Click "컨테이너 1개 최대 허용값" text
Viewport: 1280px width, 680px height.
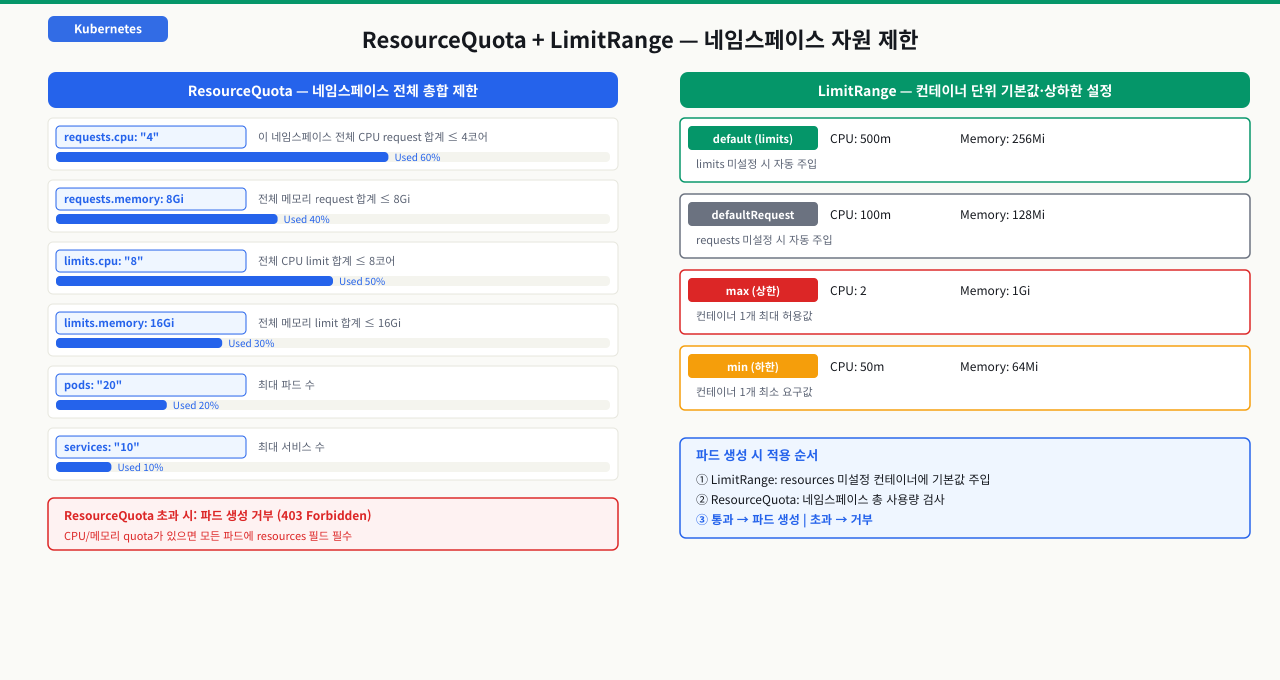754,315
